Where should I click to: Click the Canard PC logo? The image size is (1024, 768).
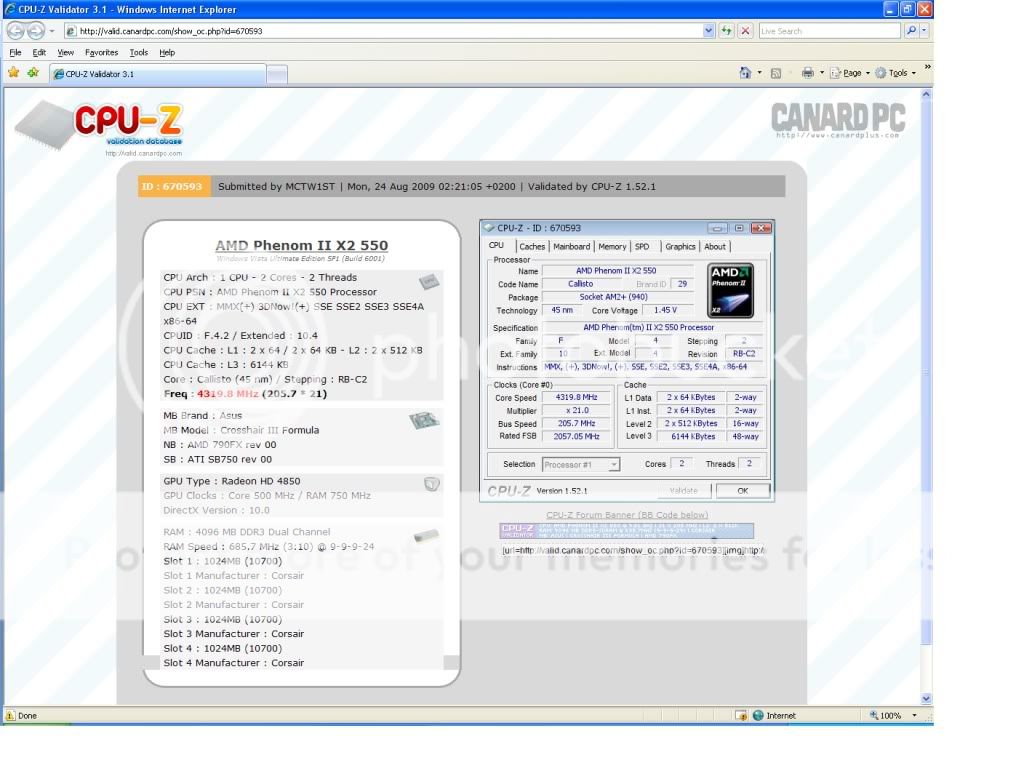click(x=838, y=120)
